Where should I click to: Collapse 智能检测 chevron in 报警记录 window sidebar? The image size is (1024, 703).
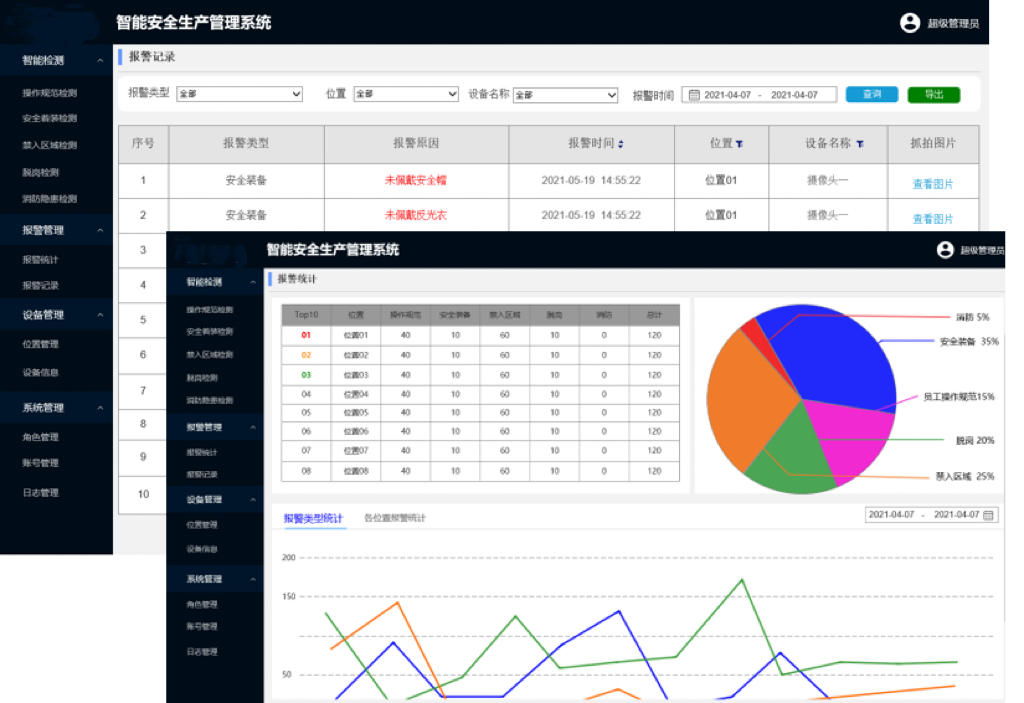(100, 61)
